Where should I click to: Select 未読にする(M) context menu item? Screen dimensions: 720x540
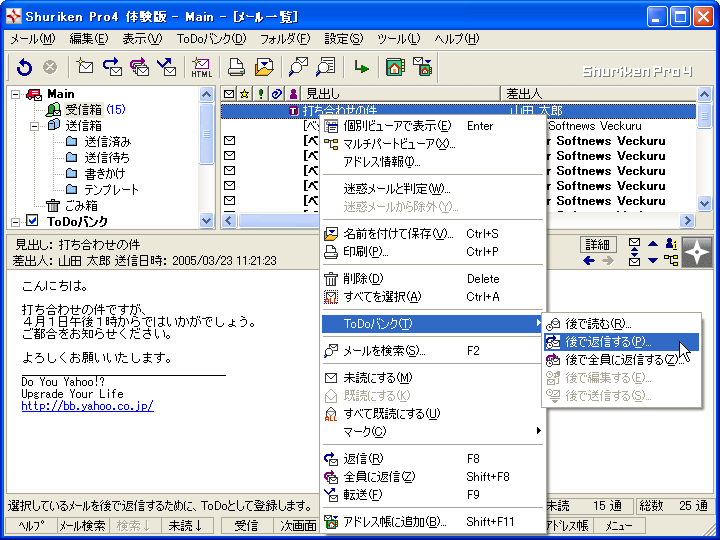point(433,377)
